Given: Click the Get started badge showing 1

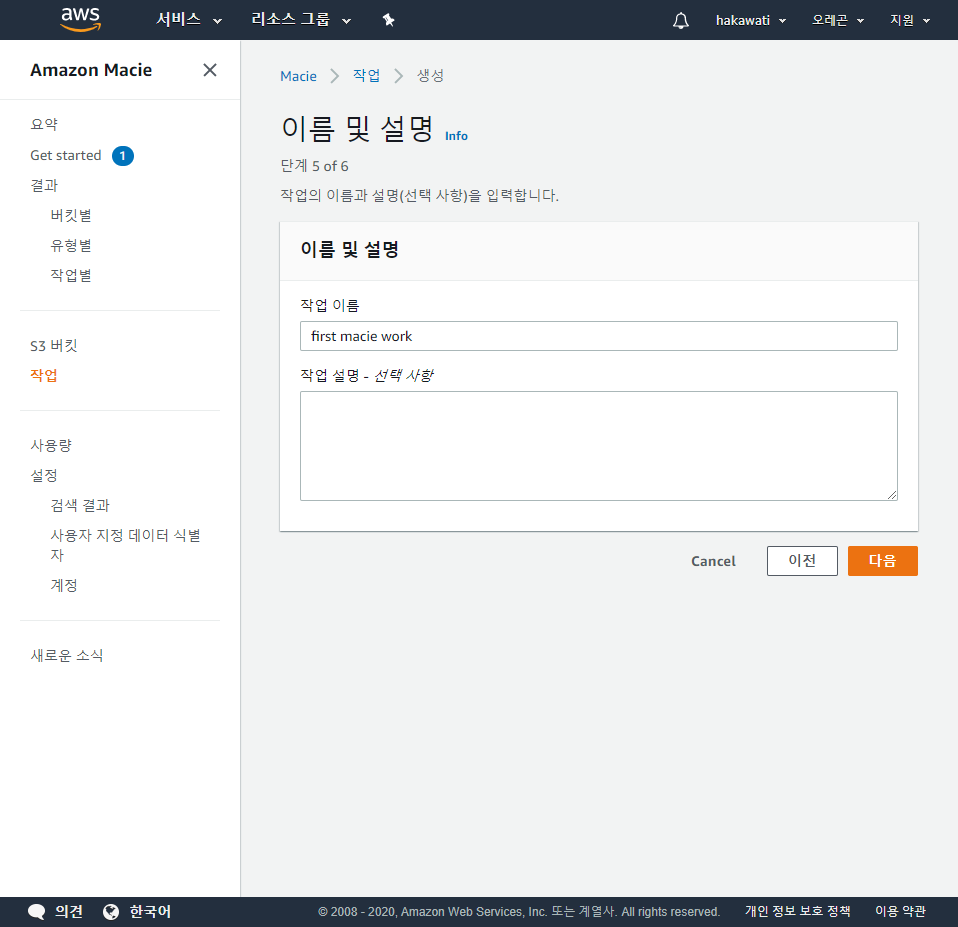Looking at the screenshot, I should 123,156.
